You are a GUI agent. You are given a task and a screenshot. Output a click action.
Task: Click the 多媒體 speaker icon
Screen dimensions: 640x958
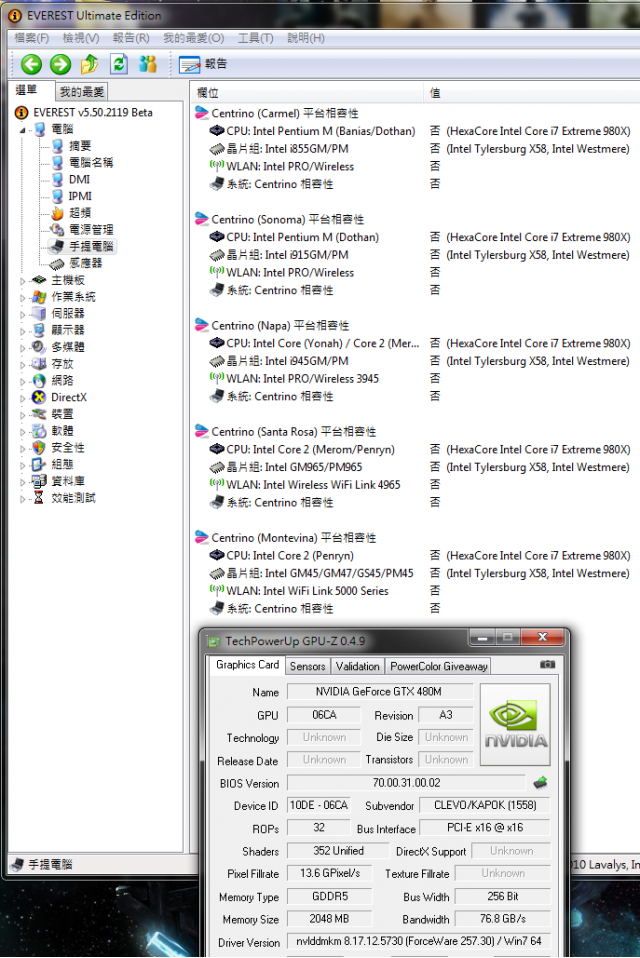click(x=39, y=347)
